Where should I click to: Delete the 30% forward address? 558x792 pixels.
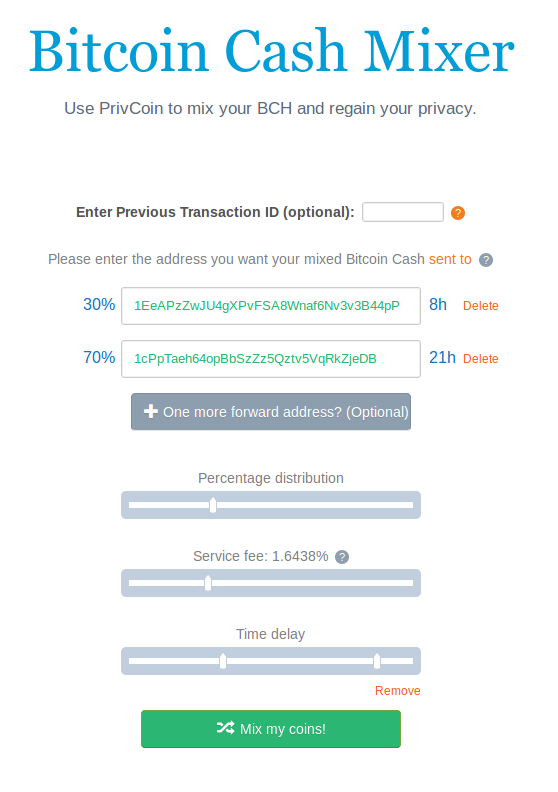pyautogui.click(x=480, y=306)
